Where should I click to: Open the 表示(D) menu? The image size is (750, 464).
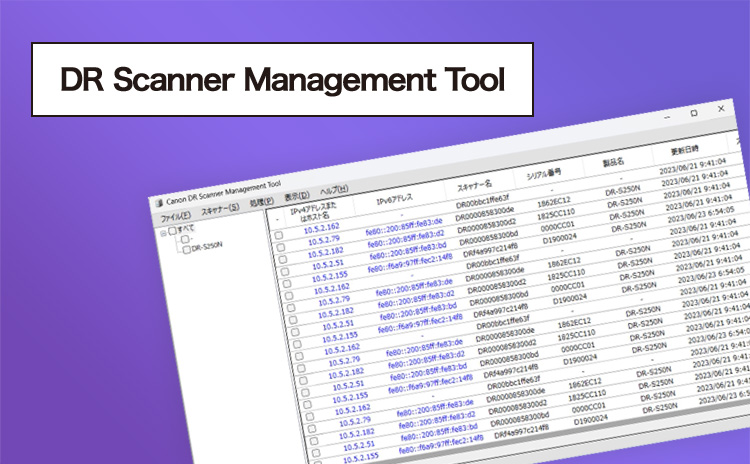pyautogui.click(x=297, y=196)
